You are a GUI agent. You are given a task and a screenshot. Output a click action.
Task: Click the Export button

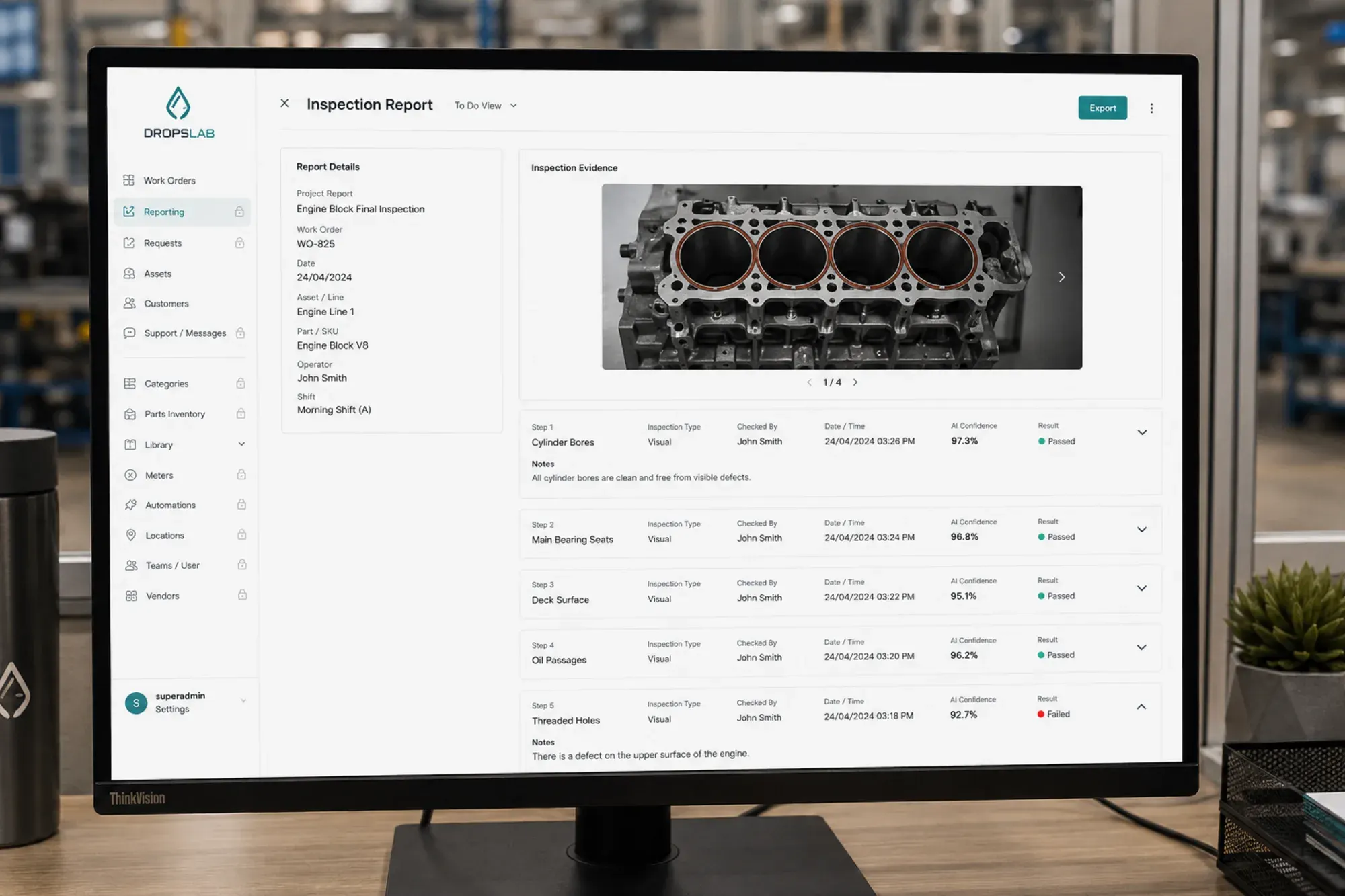(1103, 108)
